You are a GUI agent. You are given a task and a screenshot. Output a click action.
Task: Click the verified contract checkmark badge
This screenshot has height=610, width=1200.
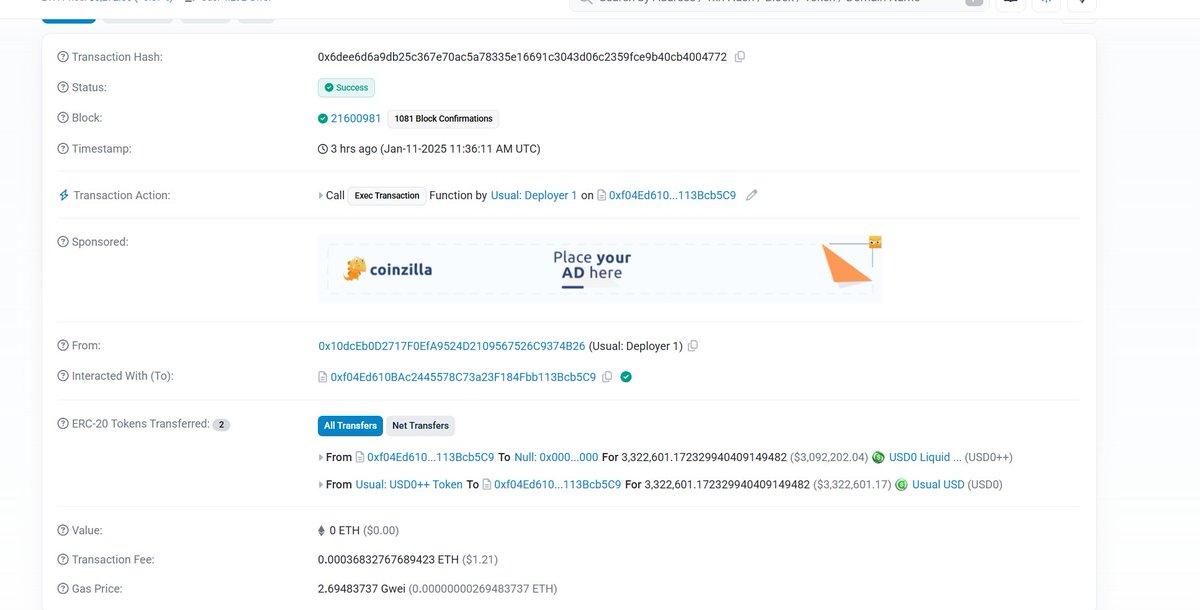(625, 376)
